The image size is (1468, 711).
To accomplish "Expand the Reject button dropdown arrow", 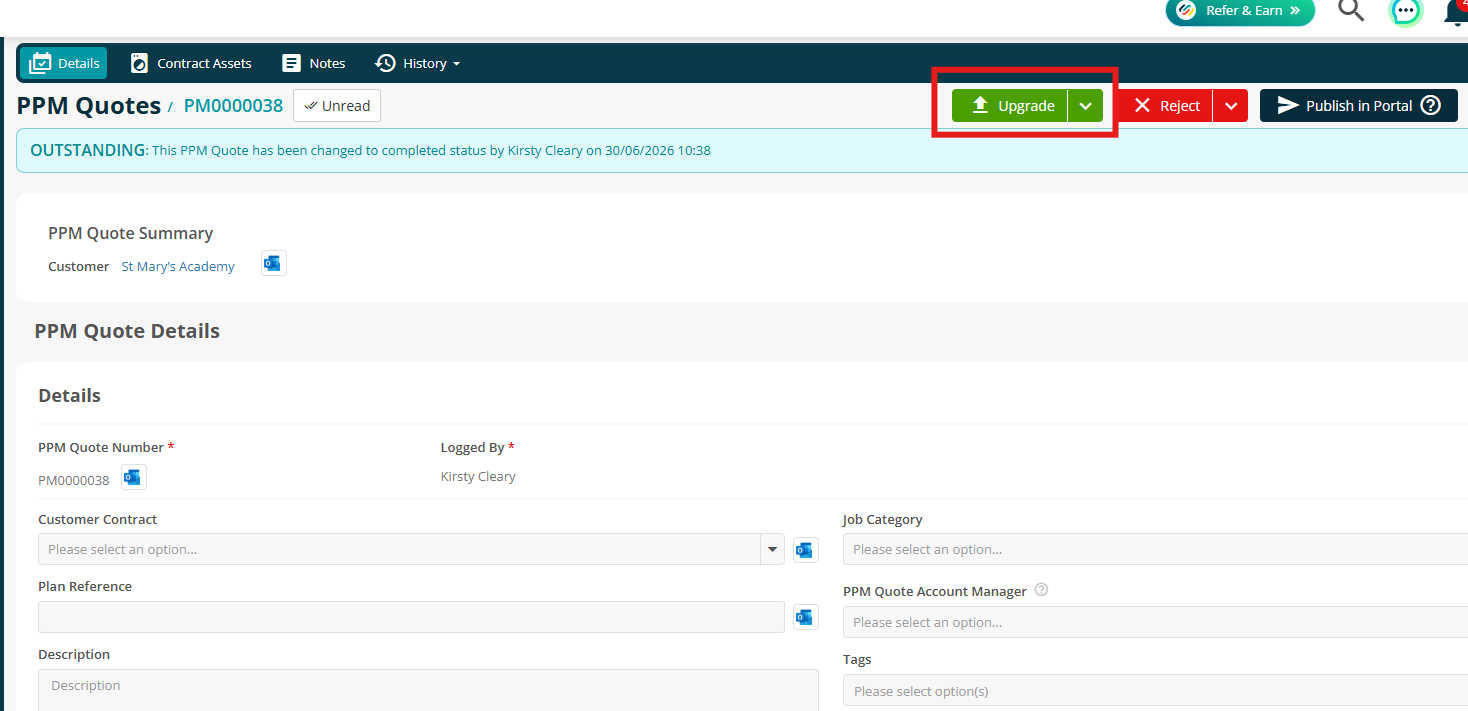I will (1231, 106).
